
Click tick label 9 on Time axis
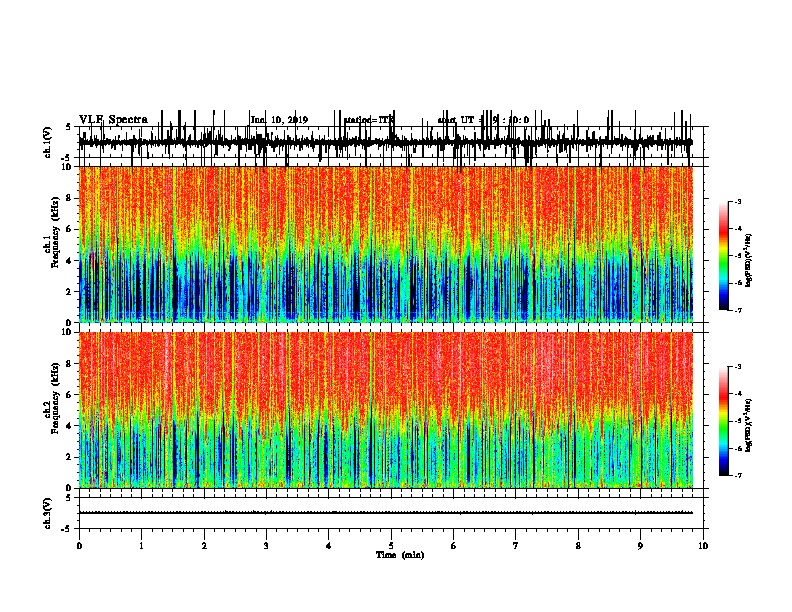tap(640, 546)
